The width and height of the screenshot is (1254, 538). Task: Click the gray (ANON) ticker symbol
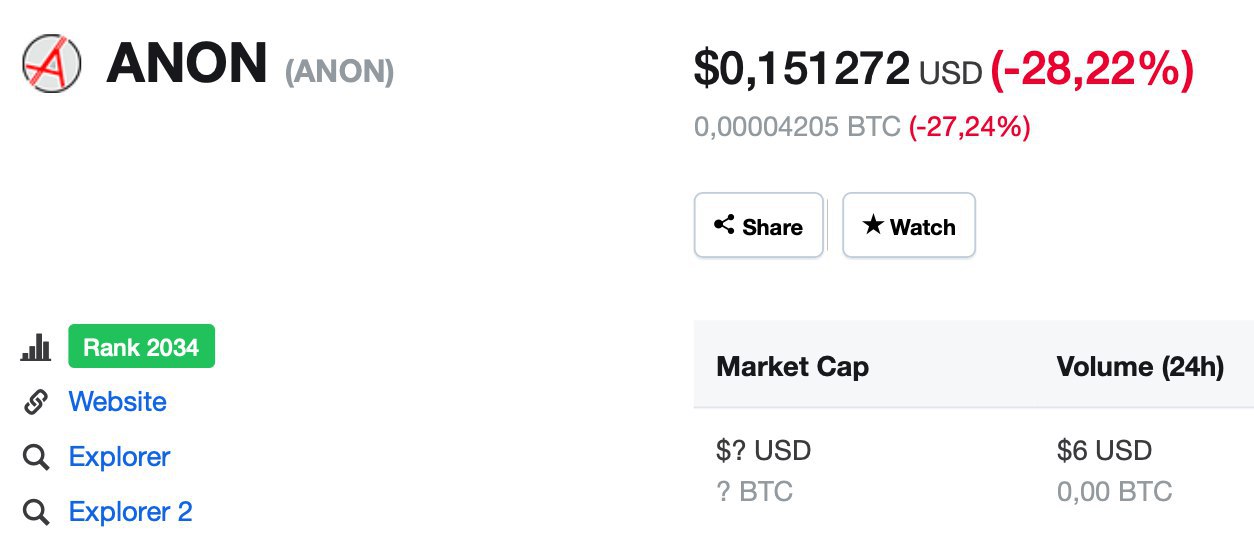(x=339, y=72)
